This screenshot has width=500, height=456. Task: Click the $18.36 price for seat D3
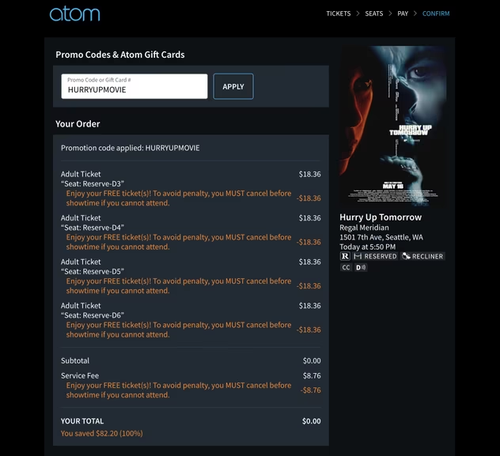(x=310, y=174)
